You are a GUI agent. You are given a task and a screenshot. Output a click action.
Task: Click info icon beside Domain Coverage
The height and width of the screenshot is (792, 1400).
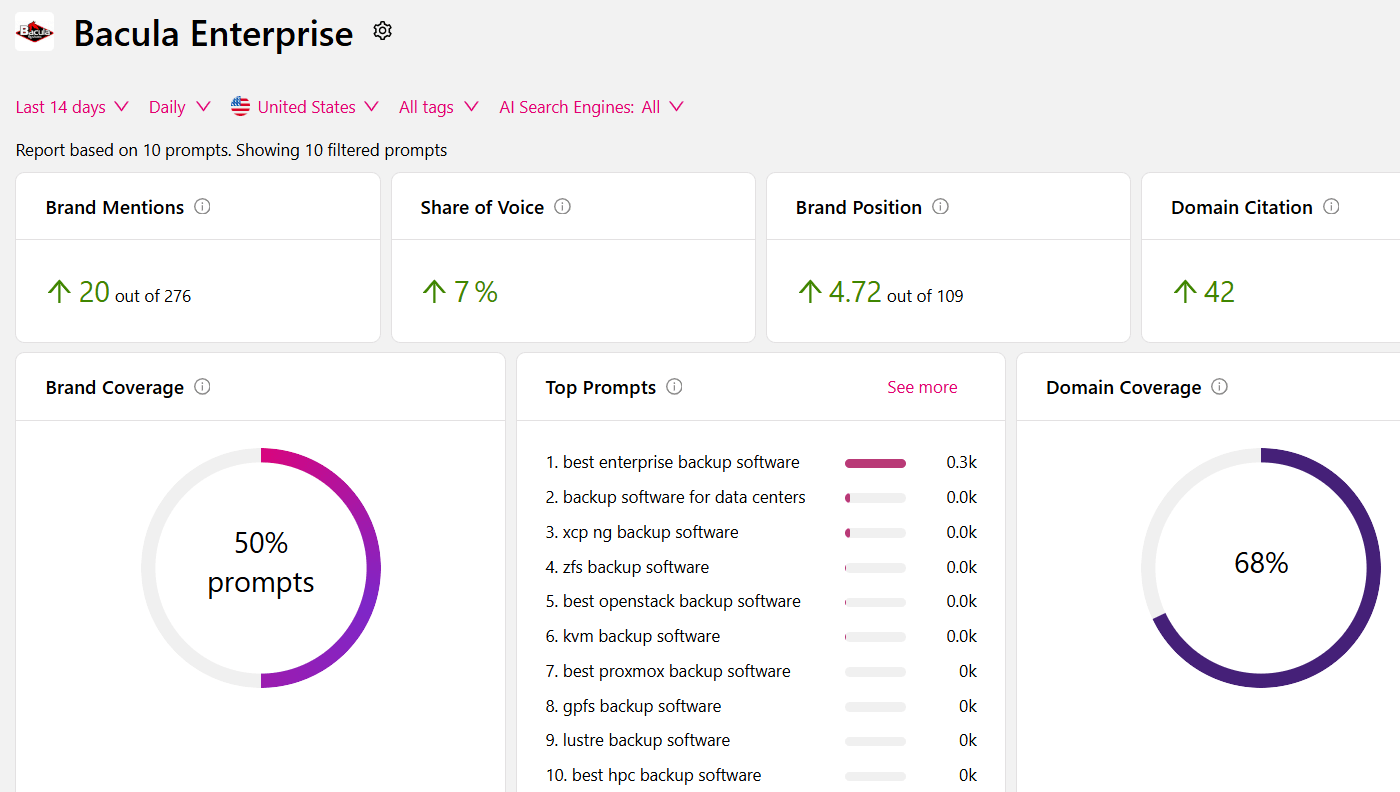click(1219, 387)
